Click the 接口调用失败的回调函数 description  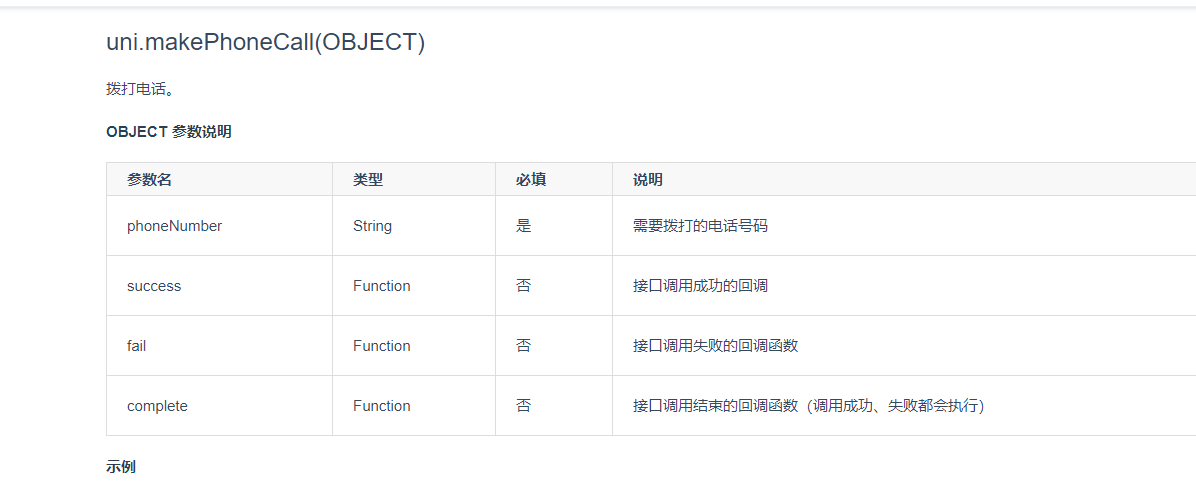[x=715, y=346]
